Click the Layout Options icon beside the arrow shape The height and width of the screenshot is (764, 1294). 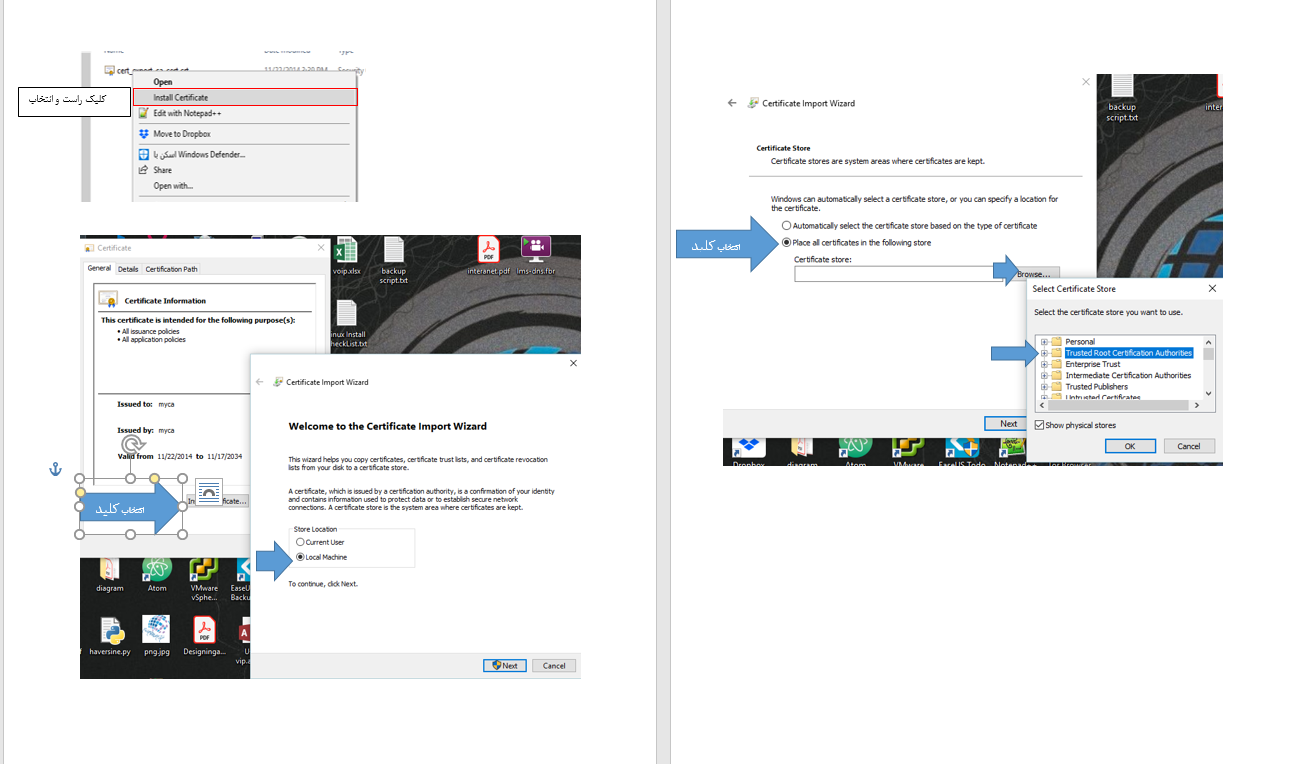pos(208,491)
